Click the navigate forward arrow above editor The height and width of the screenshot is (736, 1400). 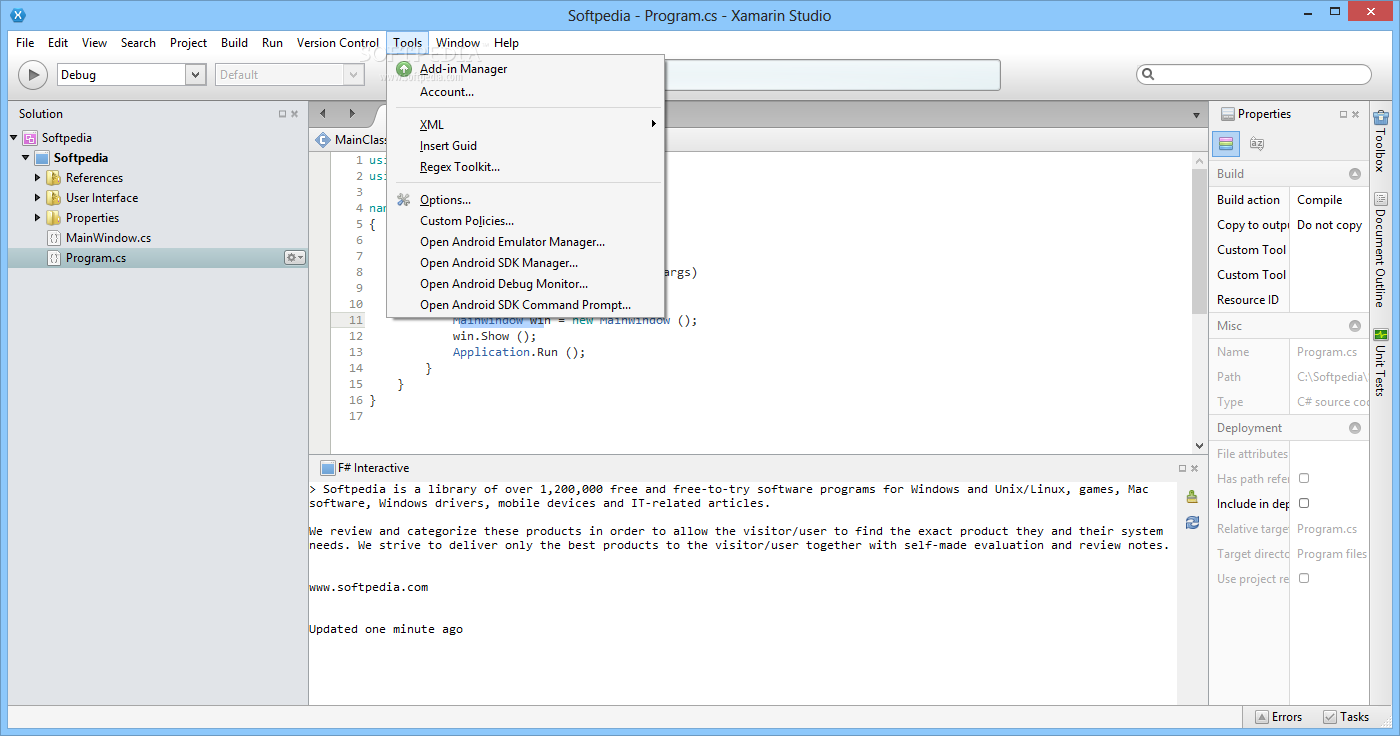[x=352, y=113]
